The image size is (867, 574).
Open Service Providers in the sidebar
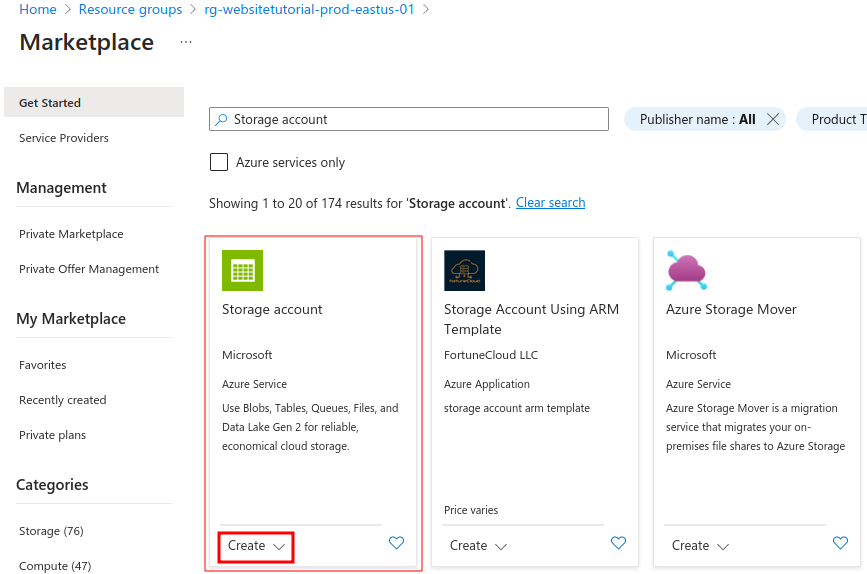(x=64, y=138)
